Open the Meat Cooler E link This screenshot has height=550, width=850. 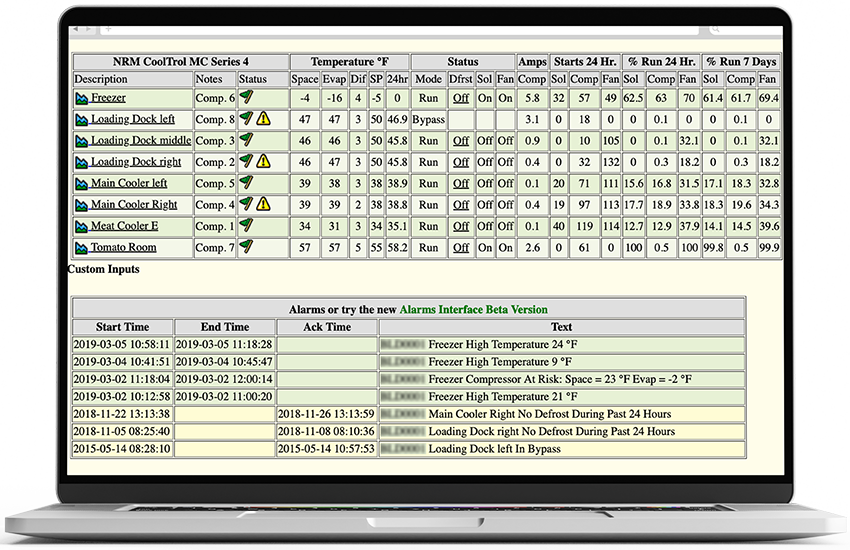coord(125,226)
